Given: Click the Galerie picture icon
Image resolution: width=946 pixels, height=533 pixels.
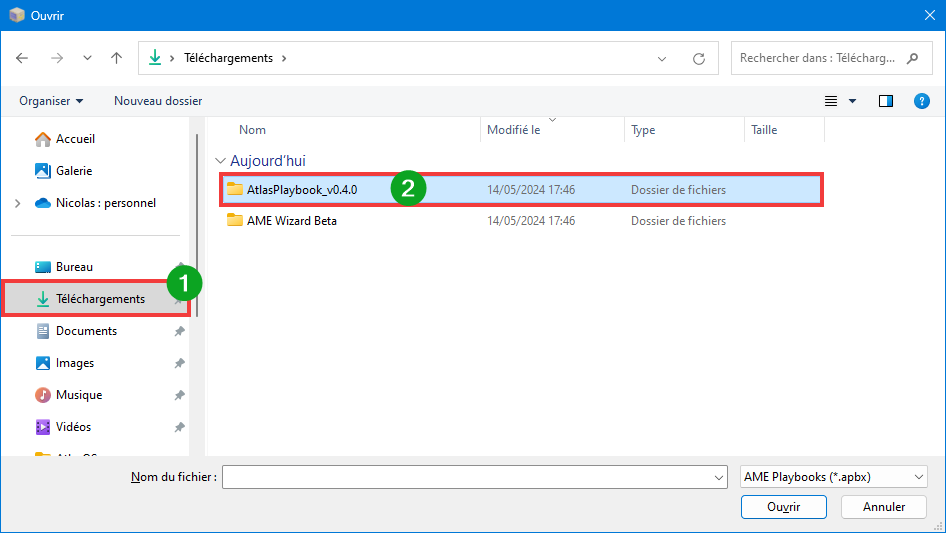Looking at the screenshot, I should (42, 171).
